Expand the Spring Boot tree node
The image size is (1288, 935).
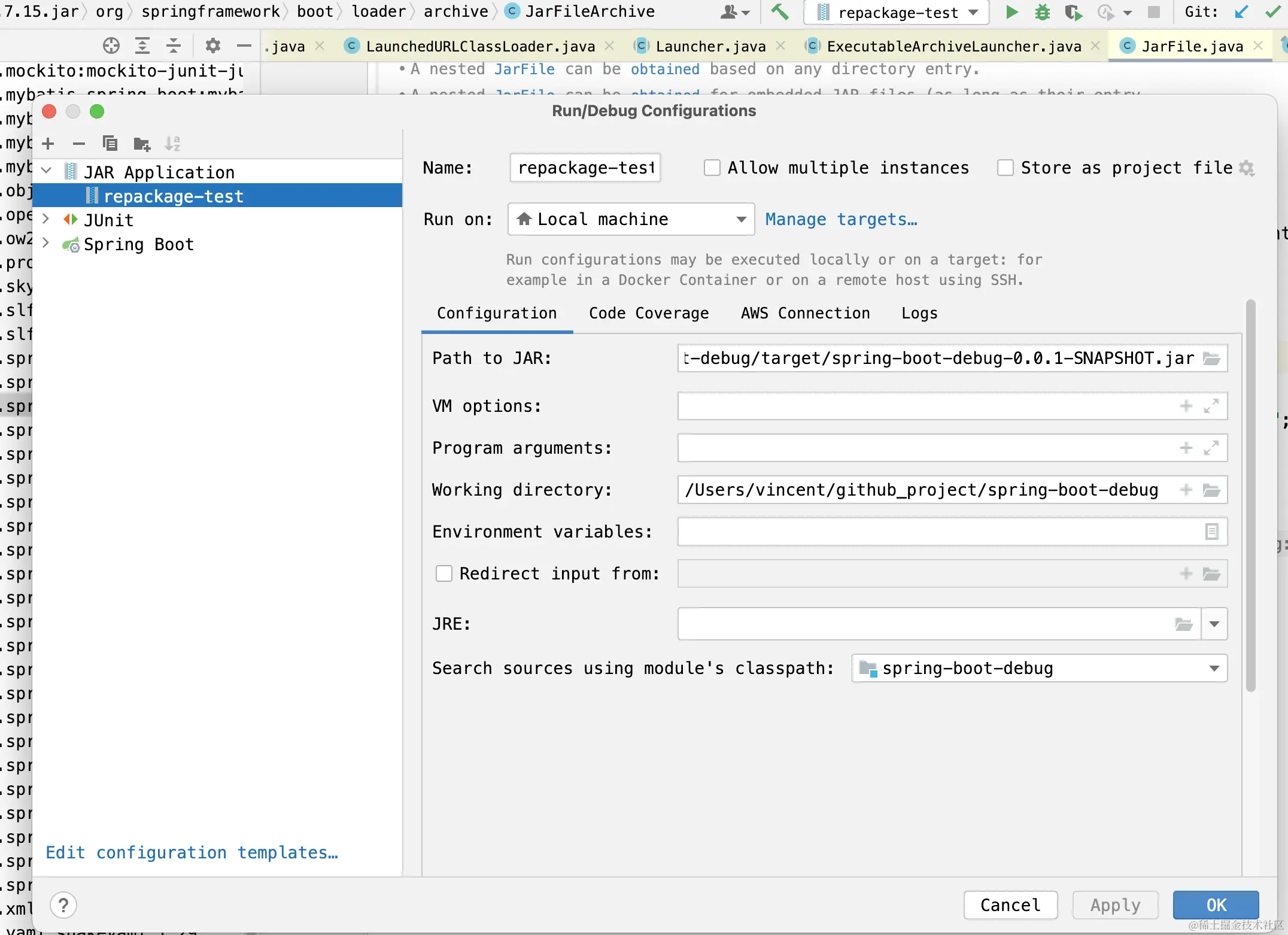46,244
